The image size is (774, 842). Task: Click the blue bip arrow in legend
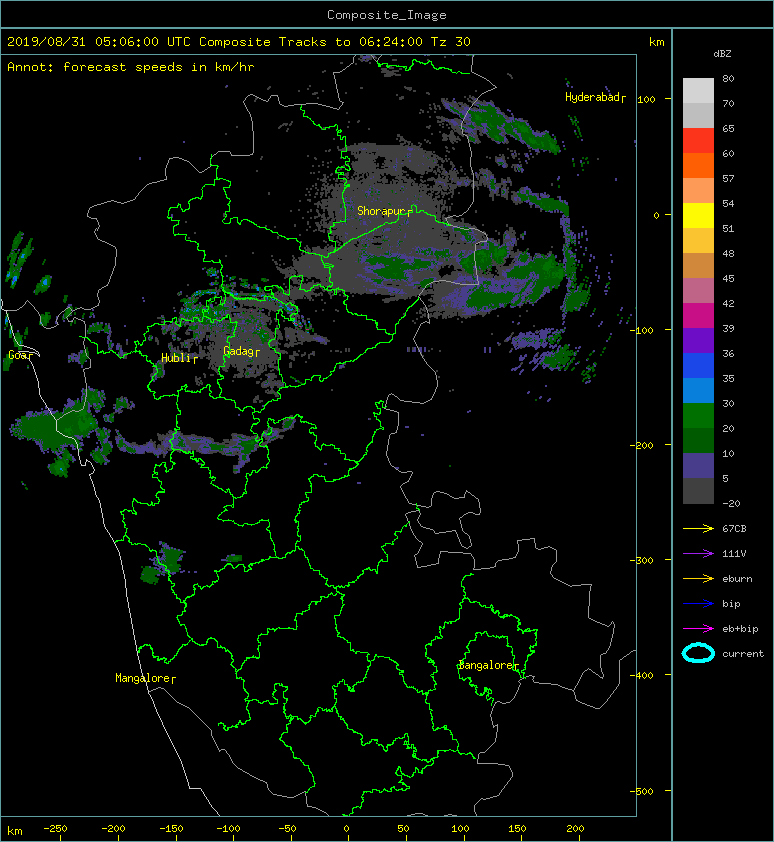(x=698, y=604)
